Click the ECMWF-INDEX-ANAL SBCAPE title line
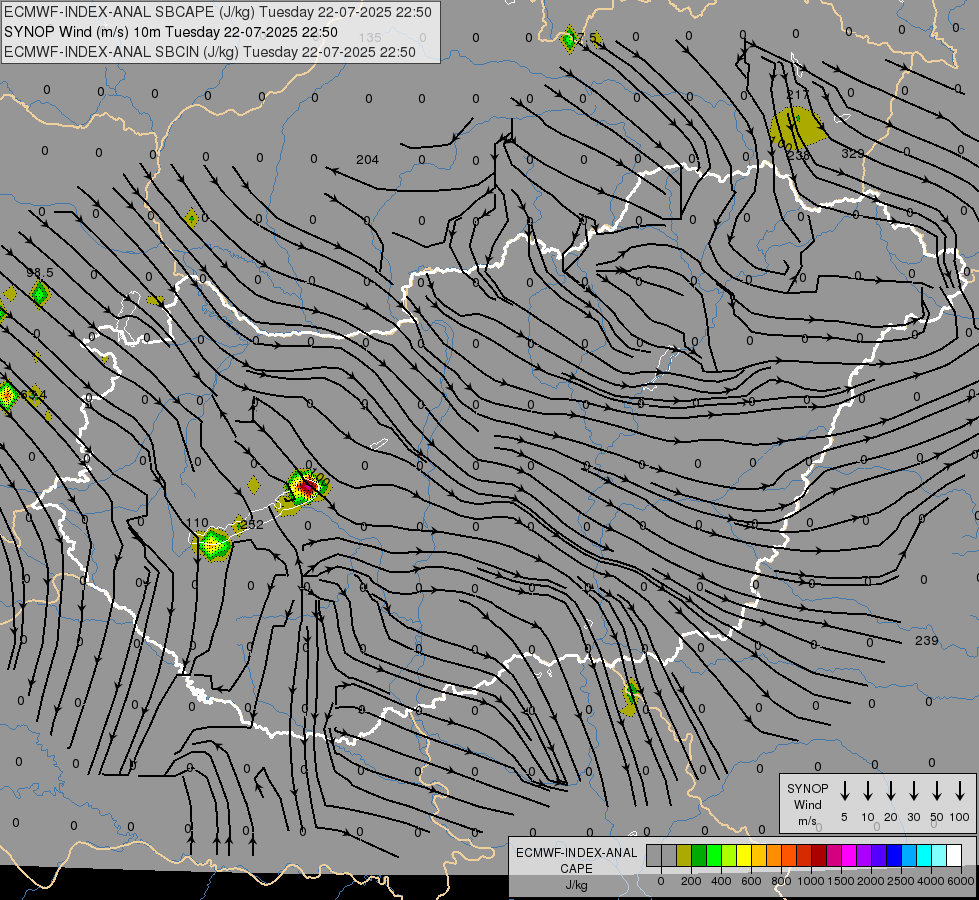Screen dimensions: 979x900 [x=217, y=12]
